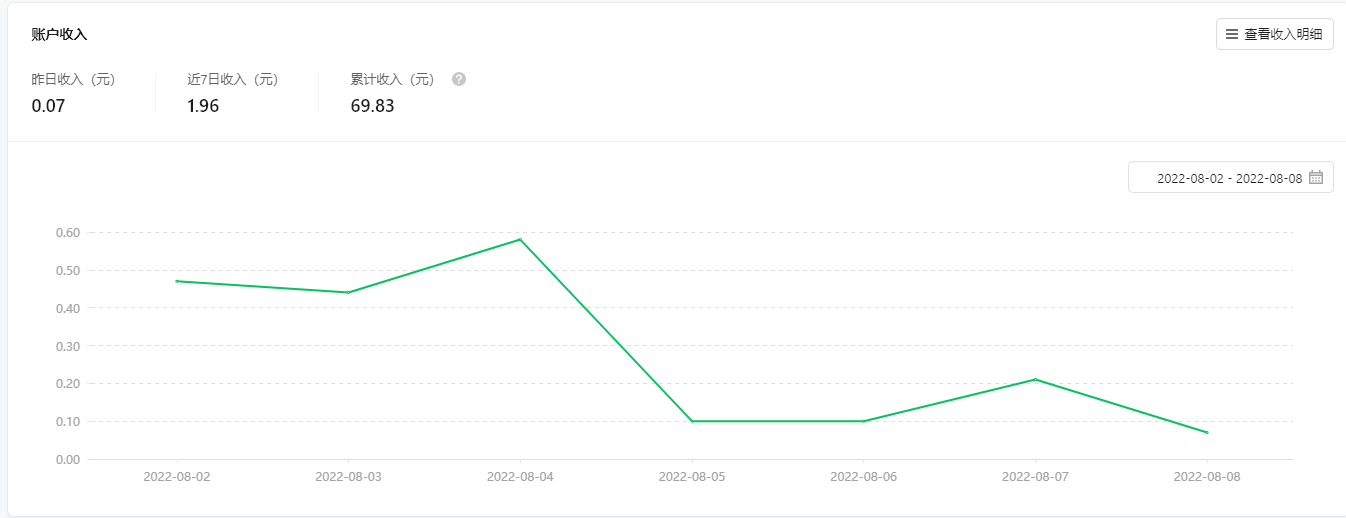Select the chart data point for 2022-08-06
The width and height of the screenshot is (1346, 518).
pyautogui.click(x=864, y=421)
